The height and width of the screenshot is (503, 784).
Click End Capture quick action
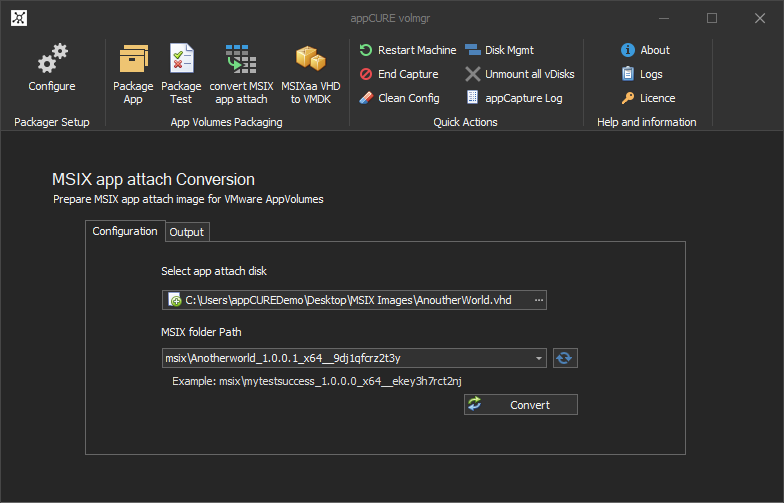pyautogui.click(x=399, y=74)
